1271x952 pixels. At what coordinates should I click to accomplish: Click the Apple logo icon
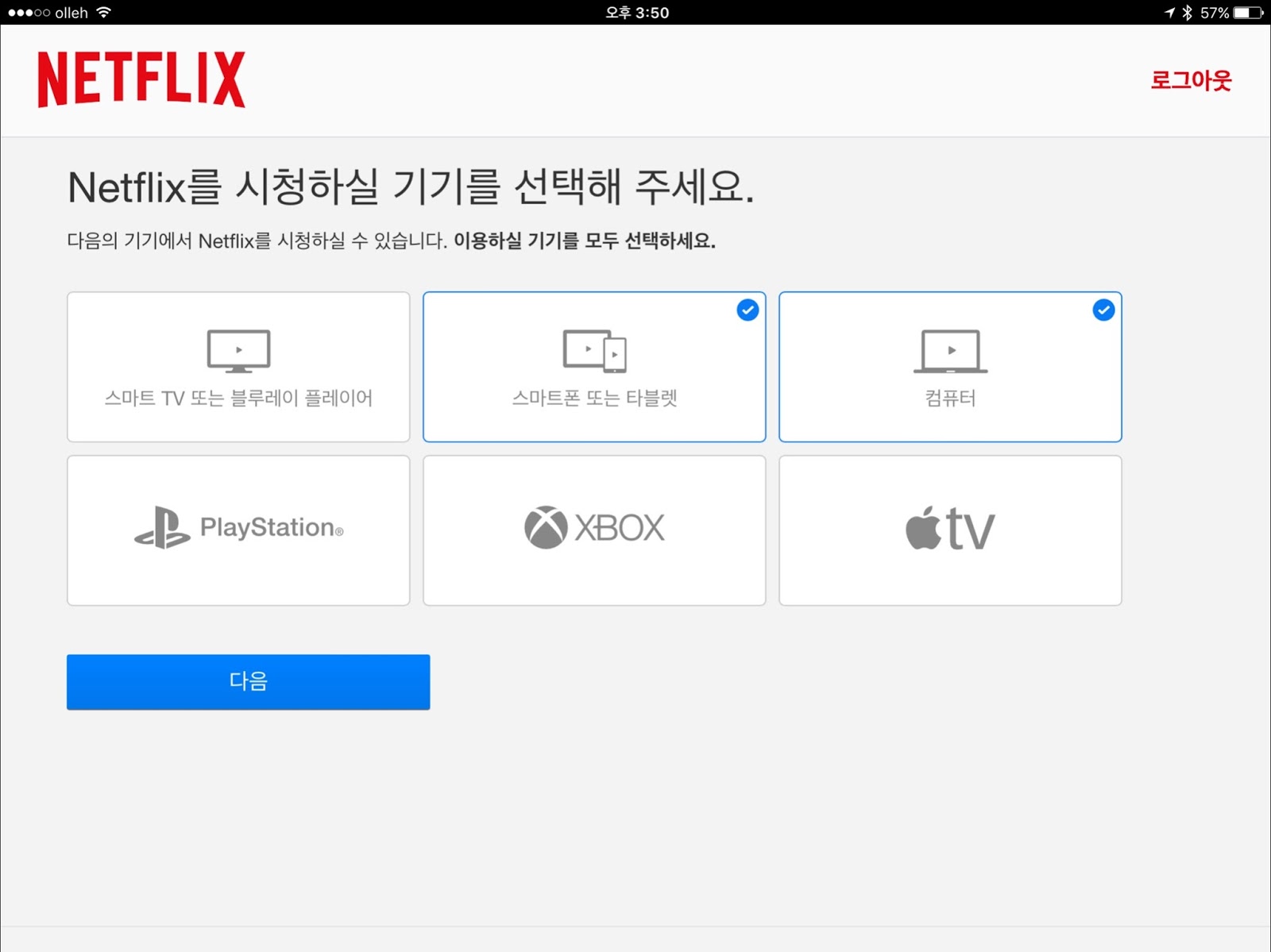[923, 530]
